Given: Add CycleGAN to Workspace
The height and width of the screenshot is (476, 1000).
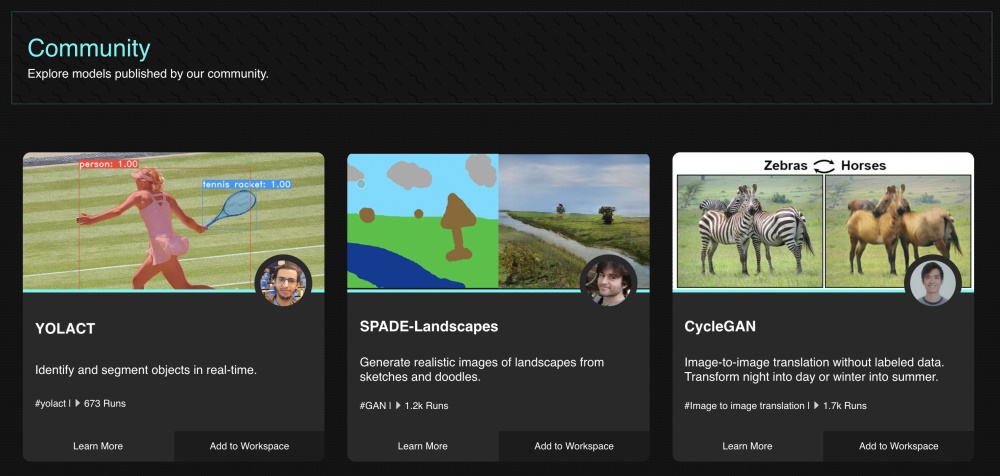Looking at the screenshot, I should click(x=898, y=446).
